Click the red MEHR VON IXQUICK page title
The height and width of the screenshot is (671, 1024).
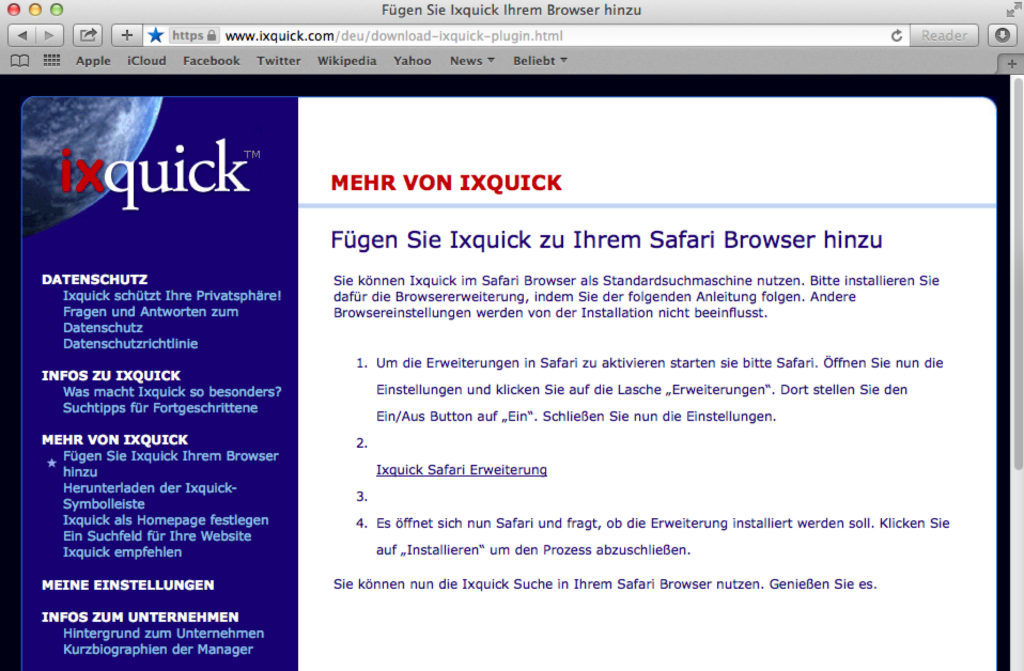point(446,183)
